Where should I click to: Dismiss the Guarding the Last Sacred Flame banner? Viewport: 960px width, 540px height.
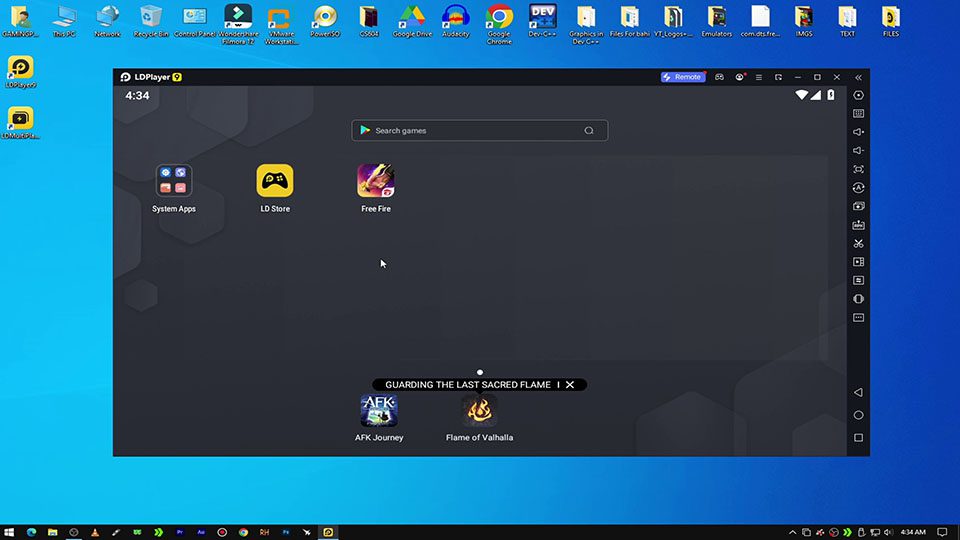click(570, 384)
